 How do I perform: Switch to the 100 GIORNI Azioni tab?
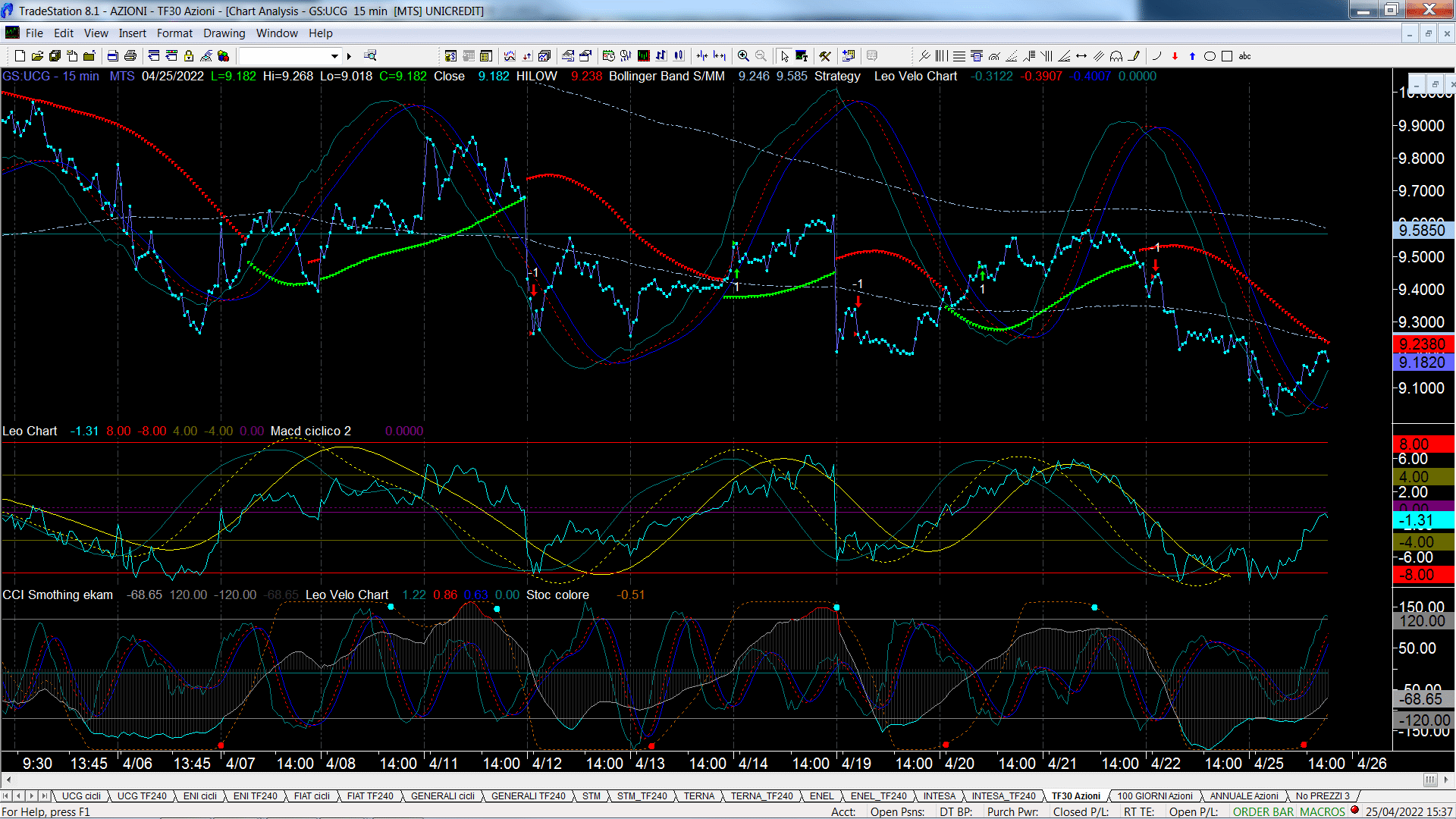click(x=1155, y=795)
